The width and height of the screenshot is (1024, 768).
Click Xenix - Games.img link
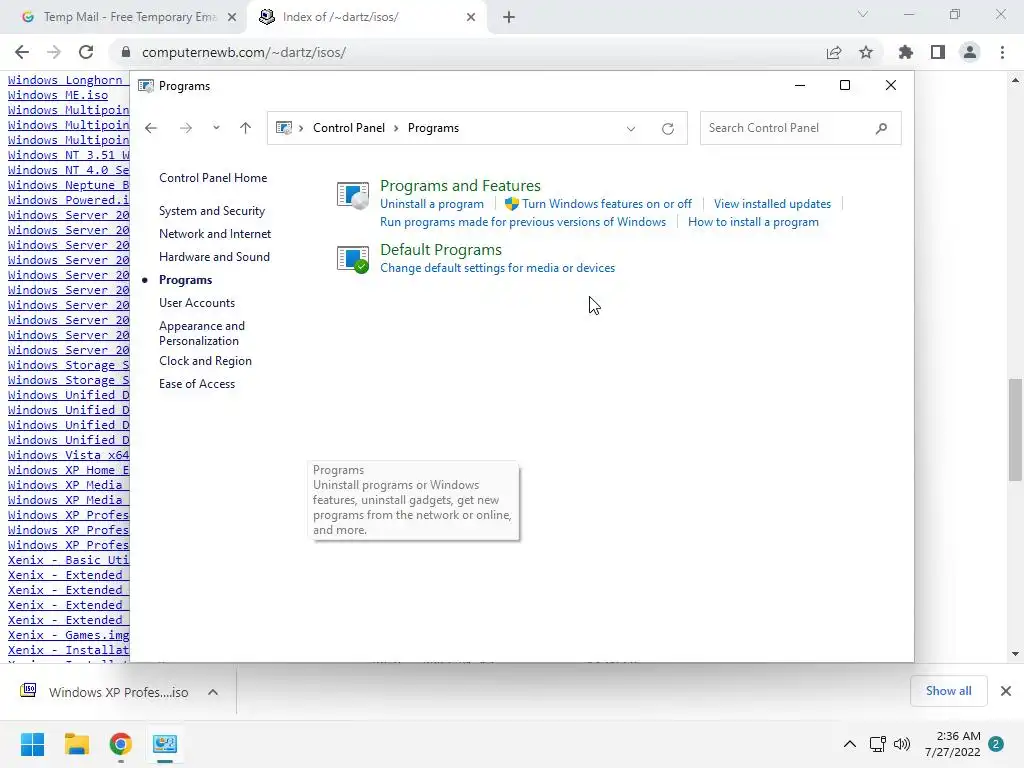click(x=69, y=635)
